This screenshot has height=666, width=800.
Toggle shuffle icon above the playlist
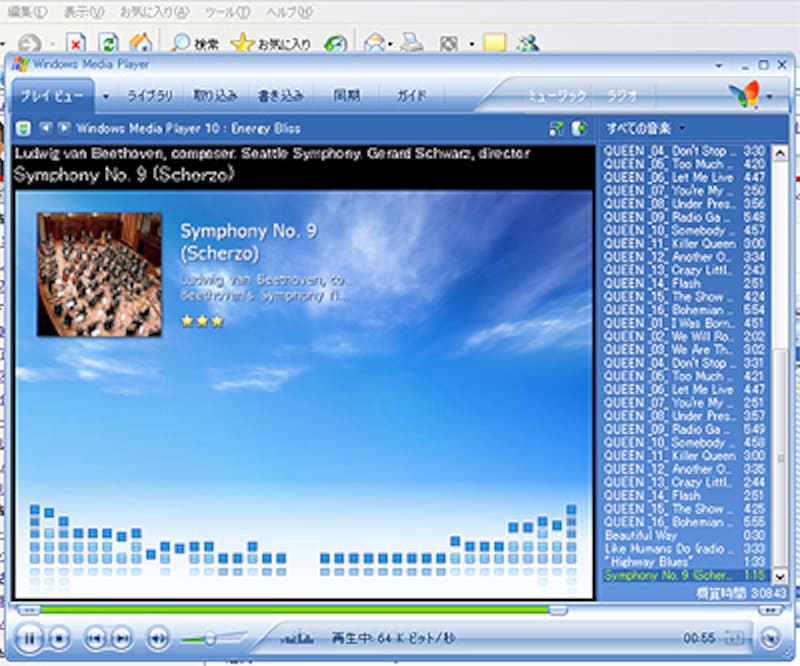556,129
